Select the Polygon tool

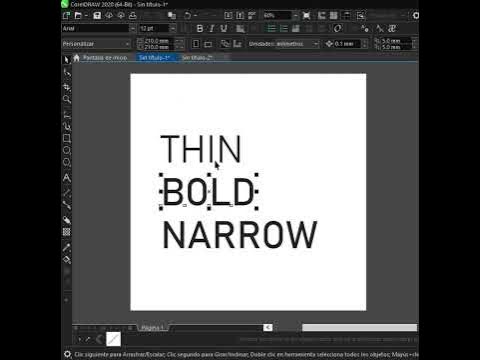click(67, 162)
